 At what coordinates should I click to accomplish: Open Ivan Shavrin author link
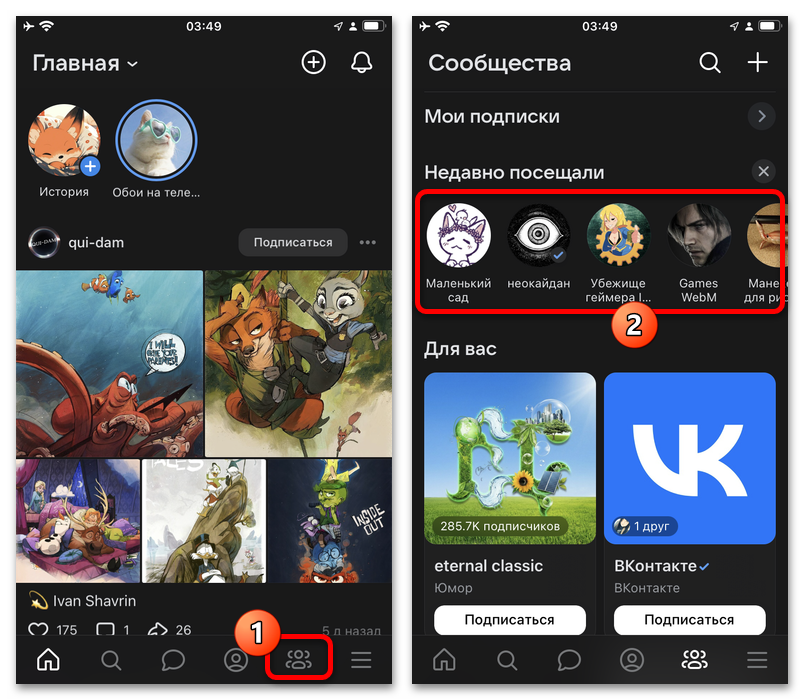(94, 601)
